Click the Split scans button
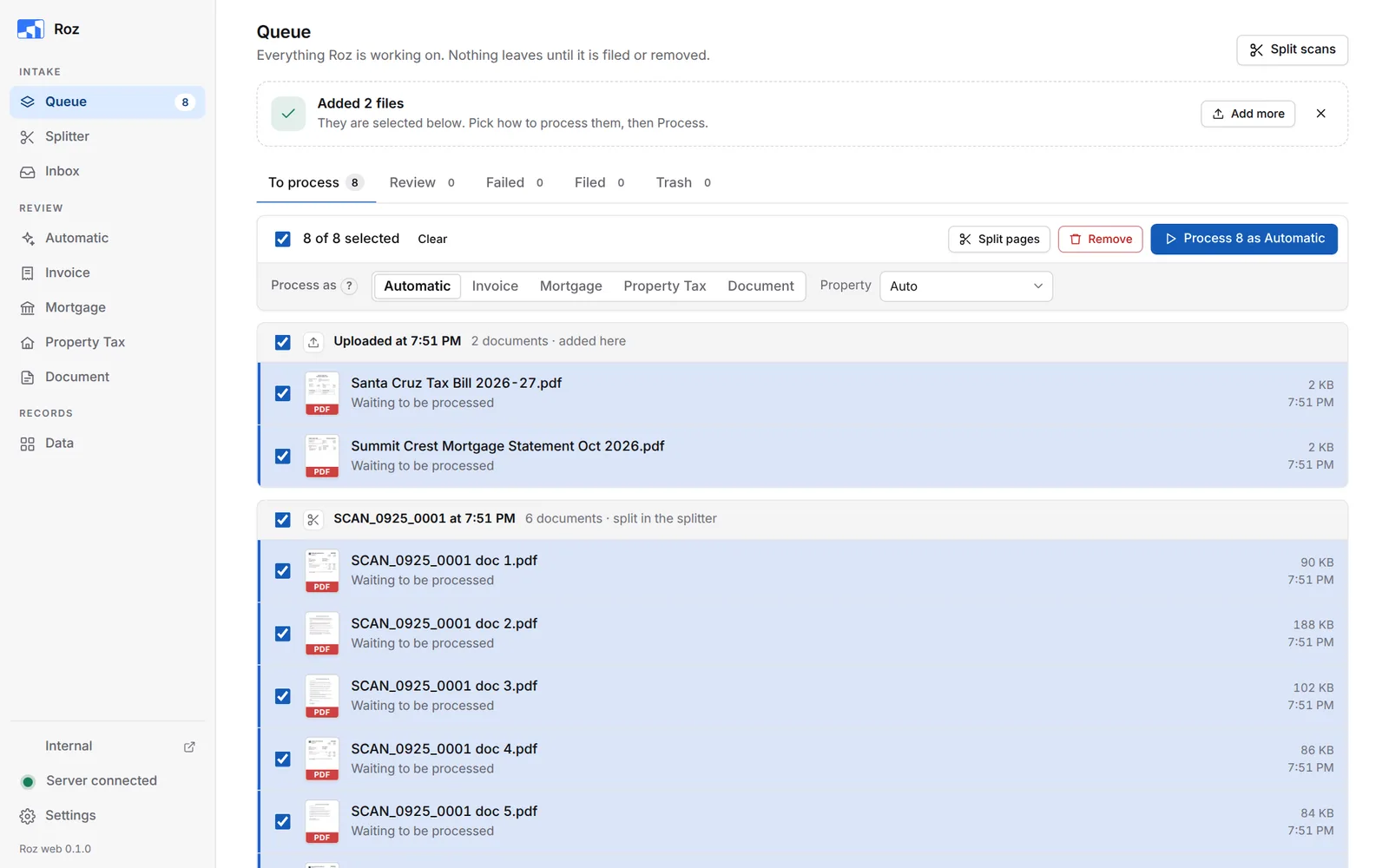Image resolution: width=1389 pixels, height=868 pixels. [1292, 49]
